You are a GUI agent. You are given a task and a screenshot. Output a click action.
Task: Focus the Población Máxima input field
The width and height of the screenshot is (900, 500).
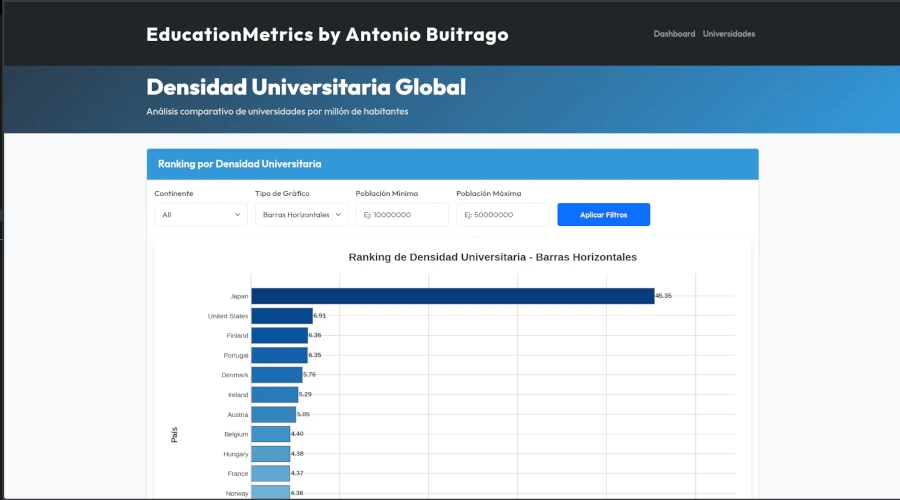point(503,215)
